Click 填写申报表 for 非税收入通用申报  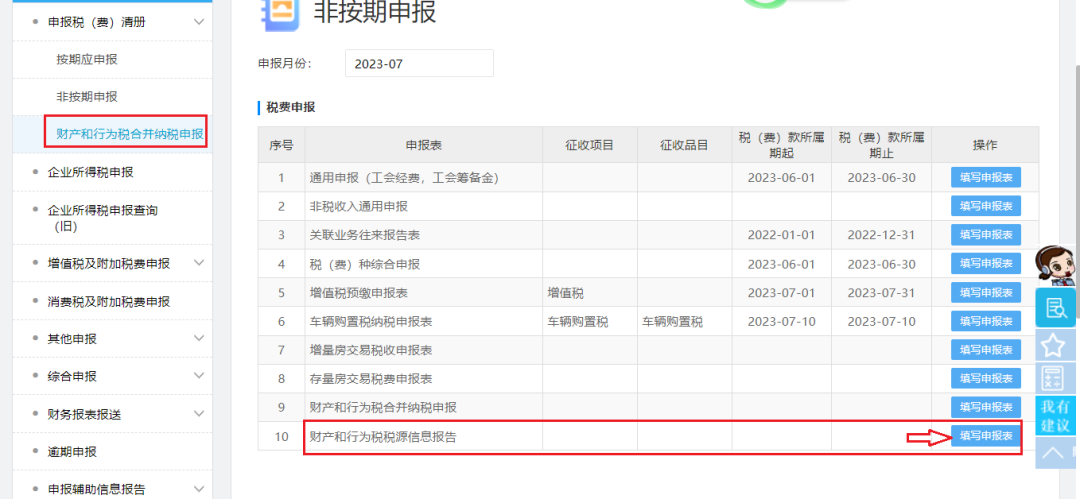click(x=986, y=205)
